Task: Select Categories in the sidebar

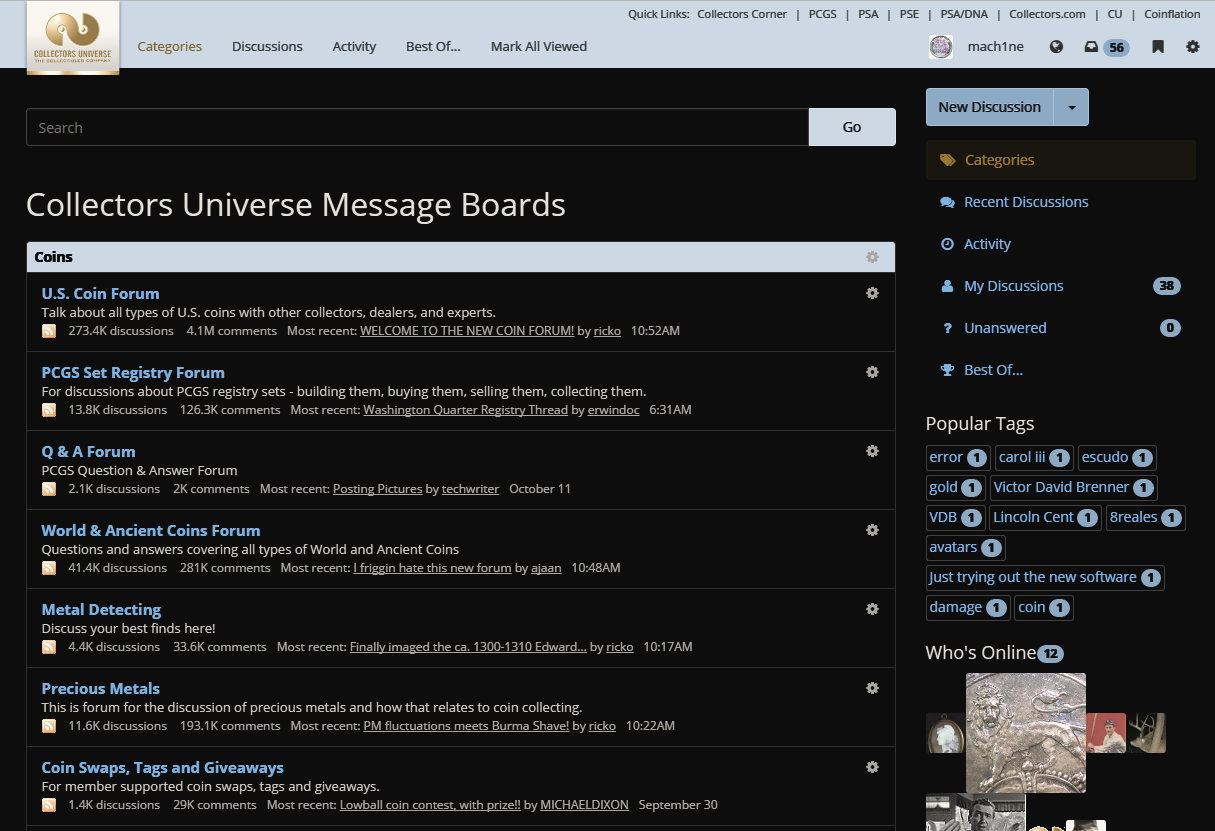Action: [x=1061, y=160]
